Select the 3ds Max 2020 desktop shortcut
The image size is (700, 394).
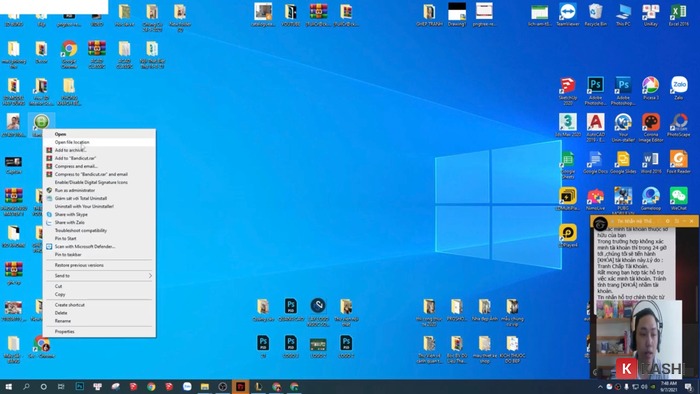[x=567, y=125]
